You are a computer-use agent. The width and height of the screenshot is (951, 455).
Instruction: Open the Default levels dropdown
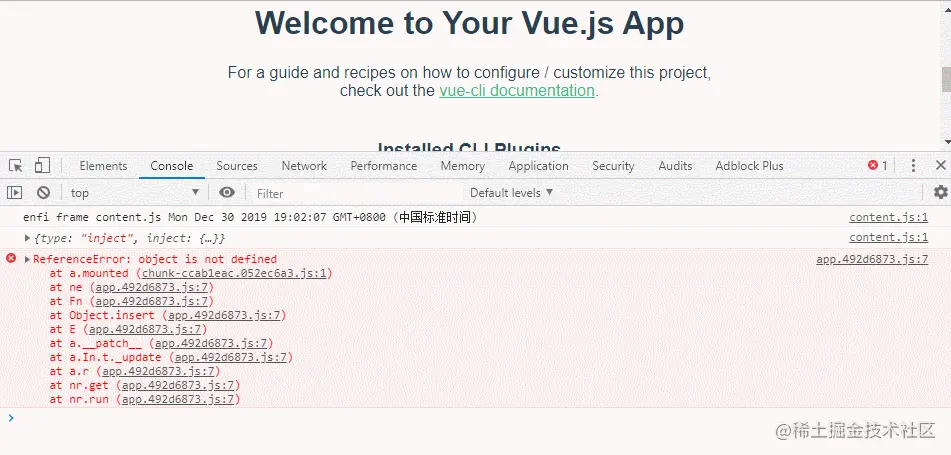(x=511, y=193)
